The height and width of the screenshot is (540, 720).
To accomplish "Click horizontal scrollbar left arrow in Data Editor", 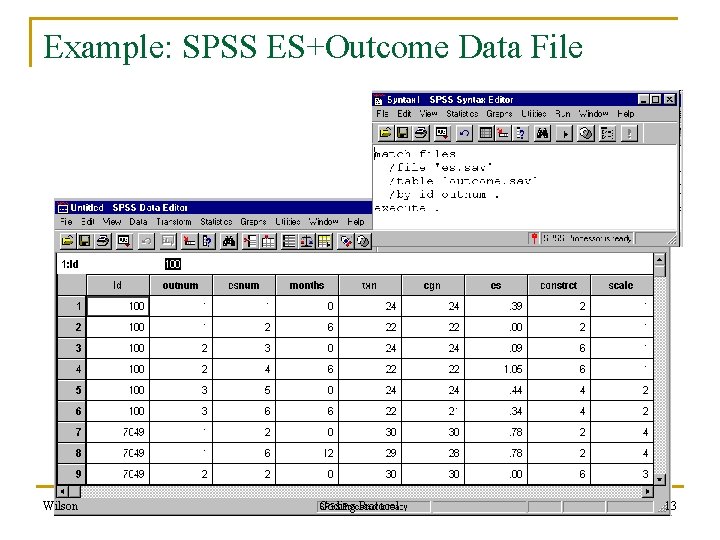I will 63,491.
